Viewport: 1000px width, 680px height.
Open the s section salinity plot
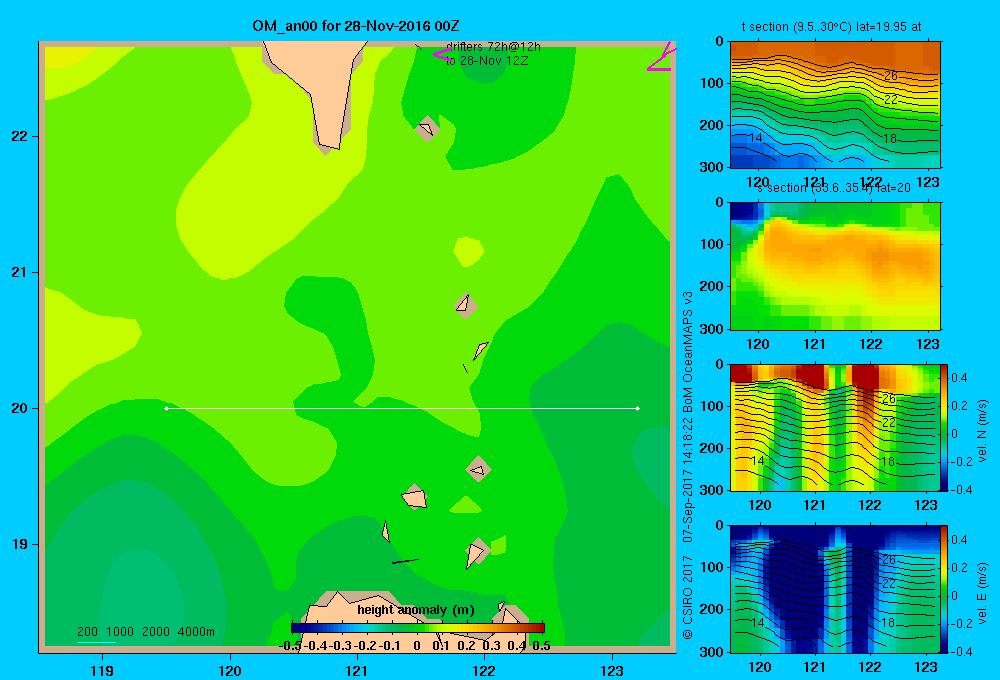835,266
